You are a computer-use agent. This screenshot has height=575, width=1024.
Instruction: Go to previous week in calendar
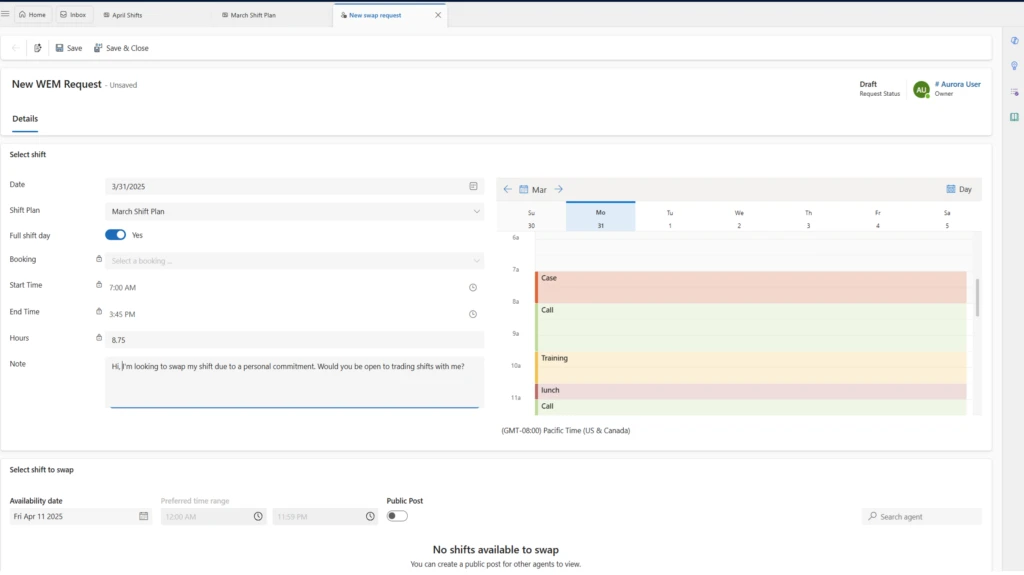pos(507,189)
